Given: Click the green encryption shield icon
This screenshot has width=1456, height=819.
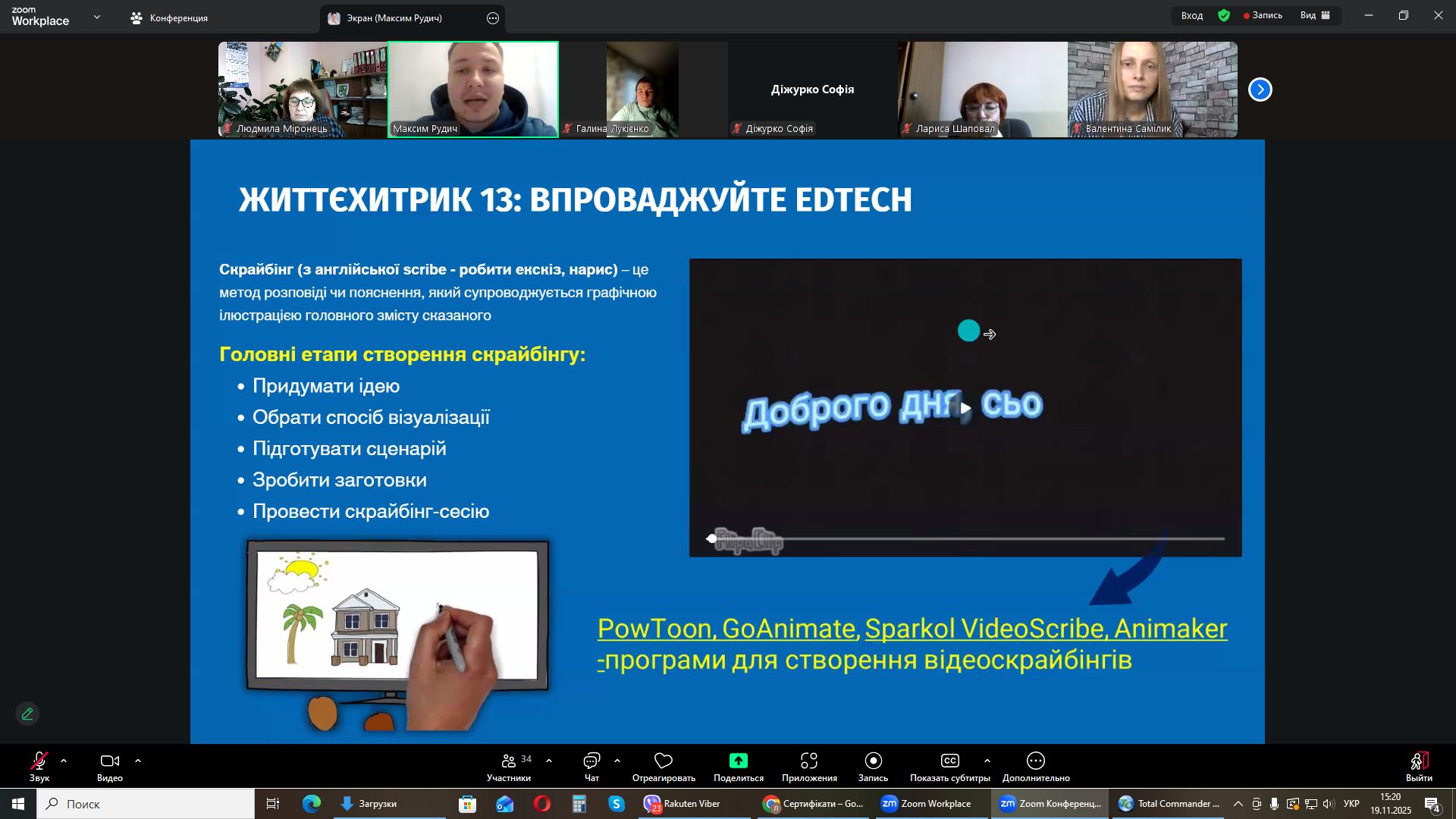Looking at the screenshot, I should (1224, 15).
